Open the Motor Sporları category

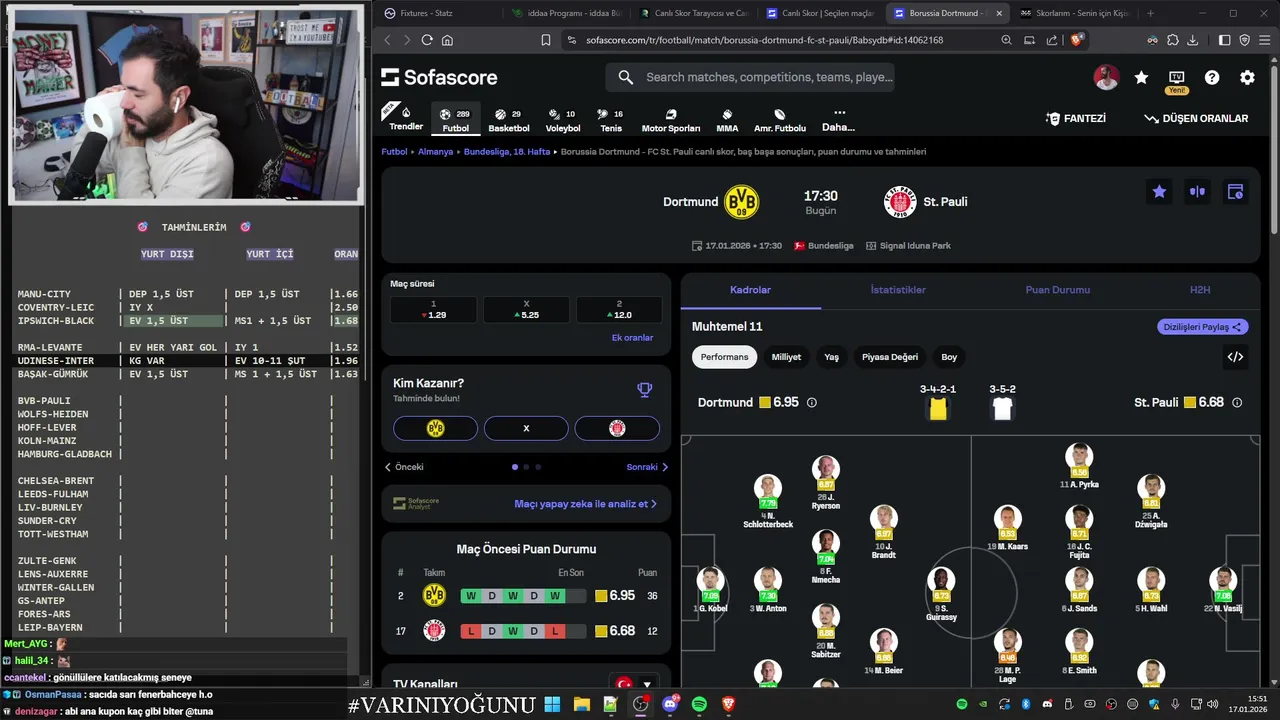point(671,120)
